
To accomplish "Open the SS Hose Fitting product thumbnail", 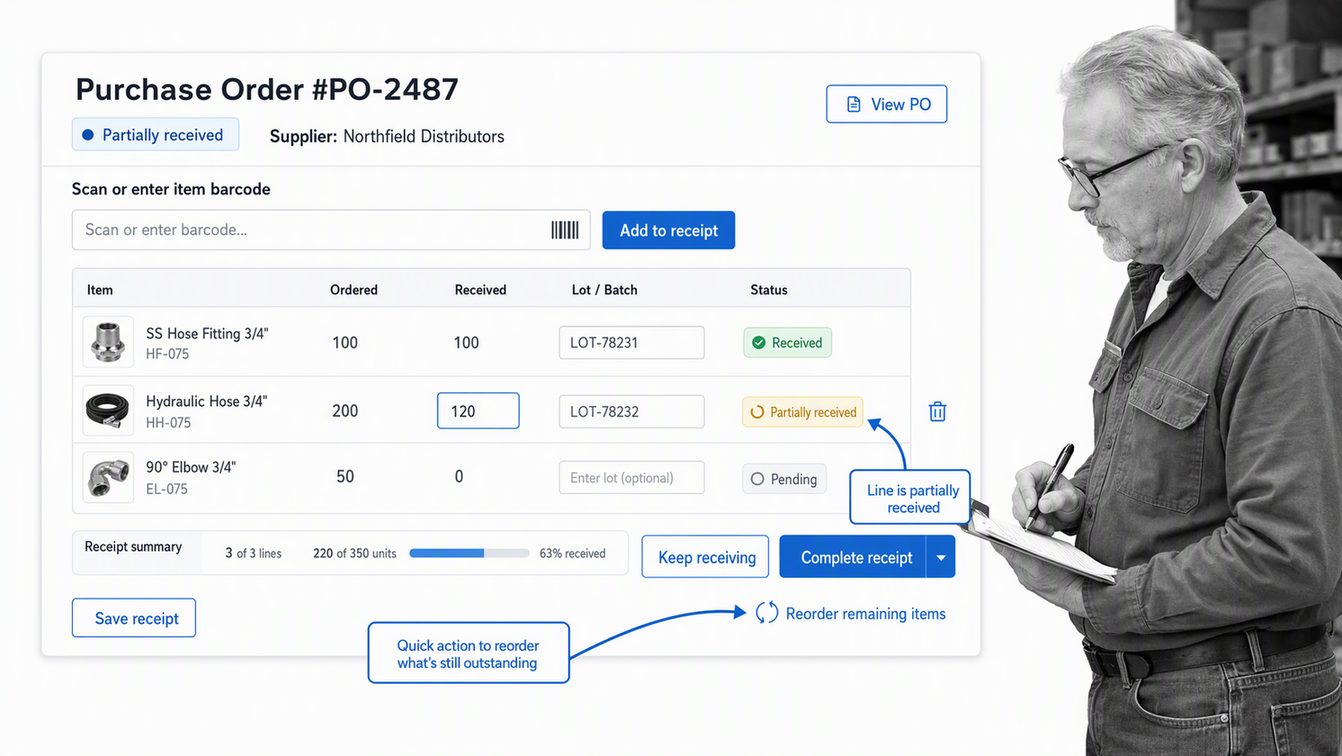I will (108, 342).
